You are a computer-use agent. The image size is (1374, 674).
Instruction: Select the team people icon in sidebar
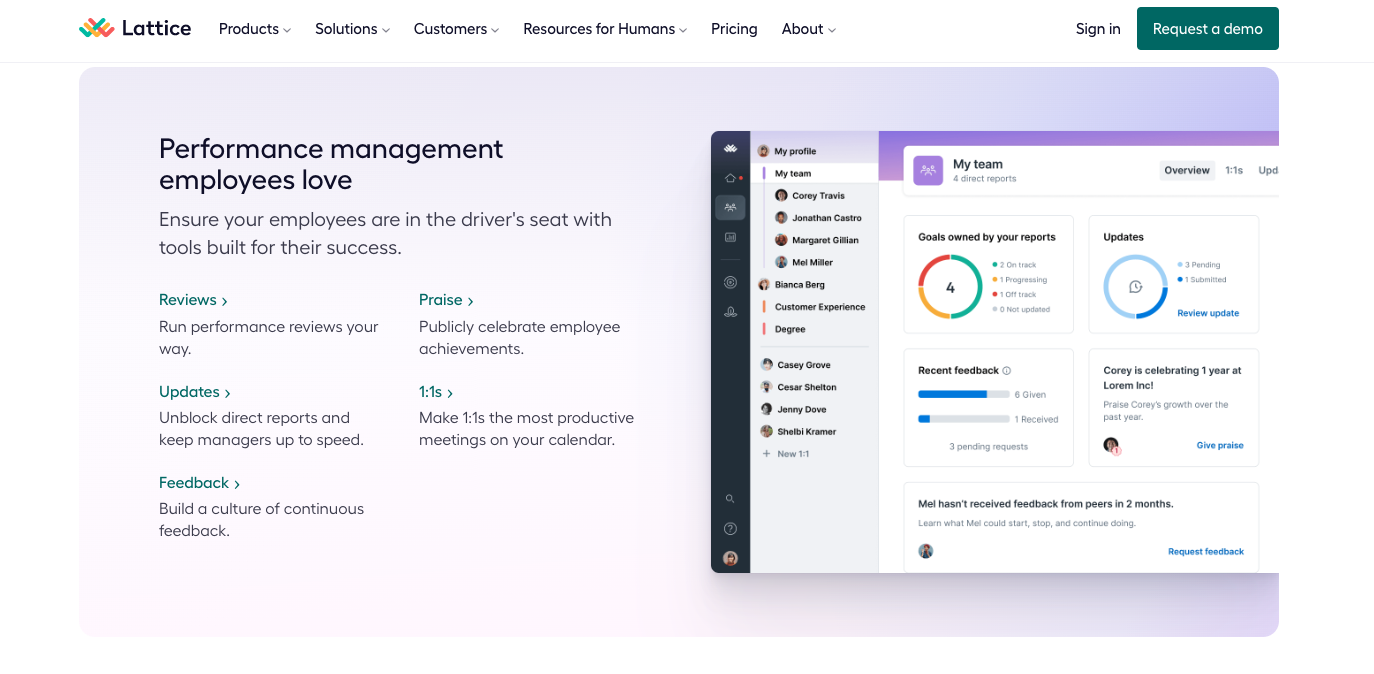[730, 207]
